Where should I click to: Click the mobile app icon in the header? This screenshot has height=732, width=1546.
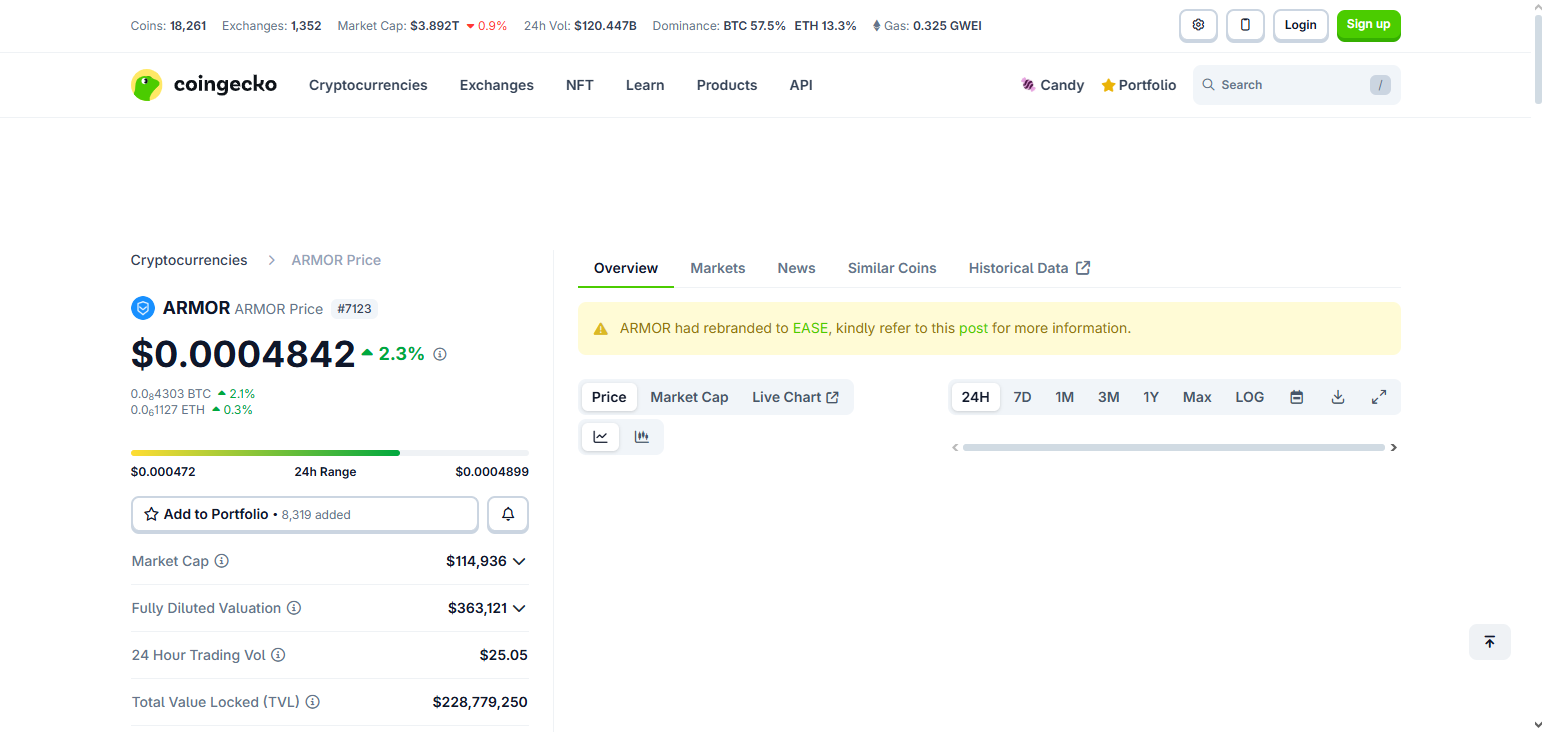coord(1245,25)
